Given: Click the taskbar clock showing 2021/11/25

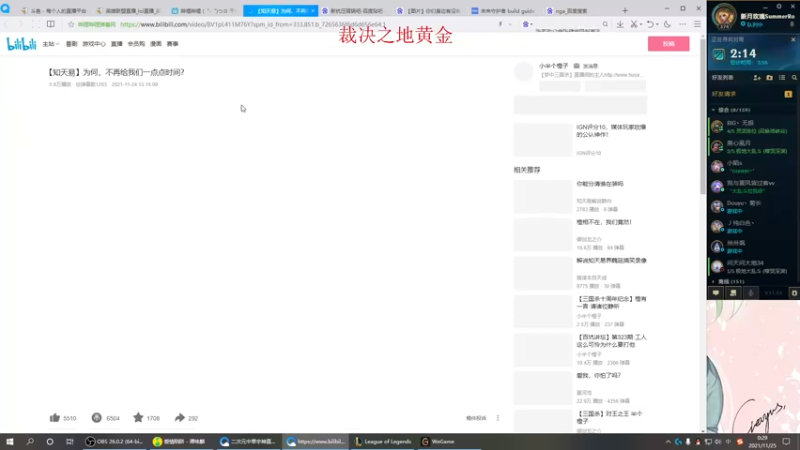Looking at the screenshot, I should (x=762, y=441).
